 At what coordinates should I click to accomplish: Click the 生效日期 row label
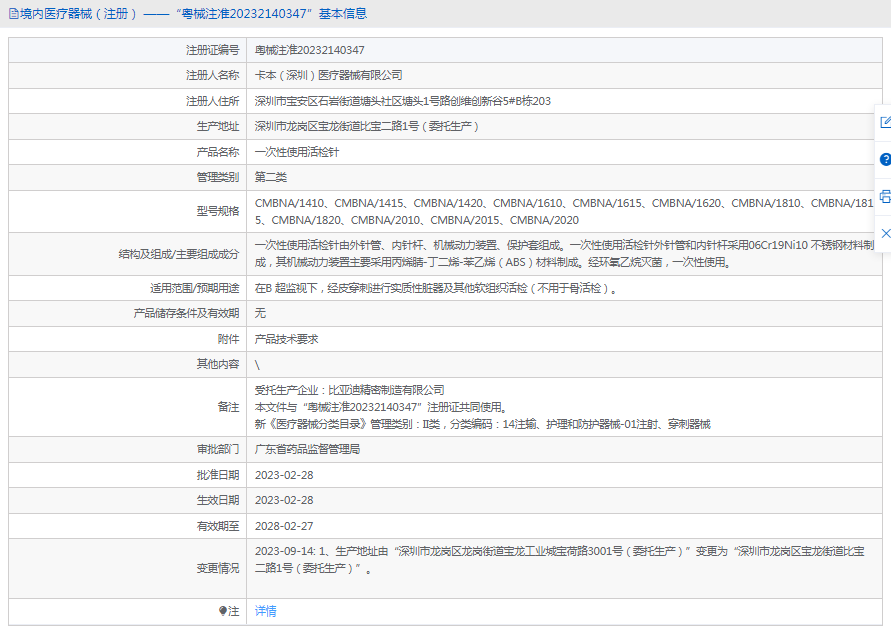click(218, 500)
